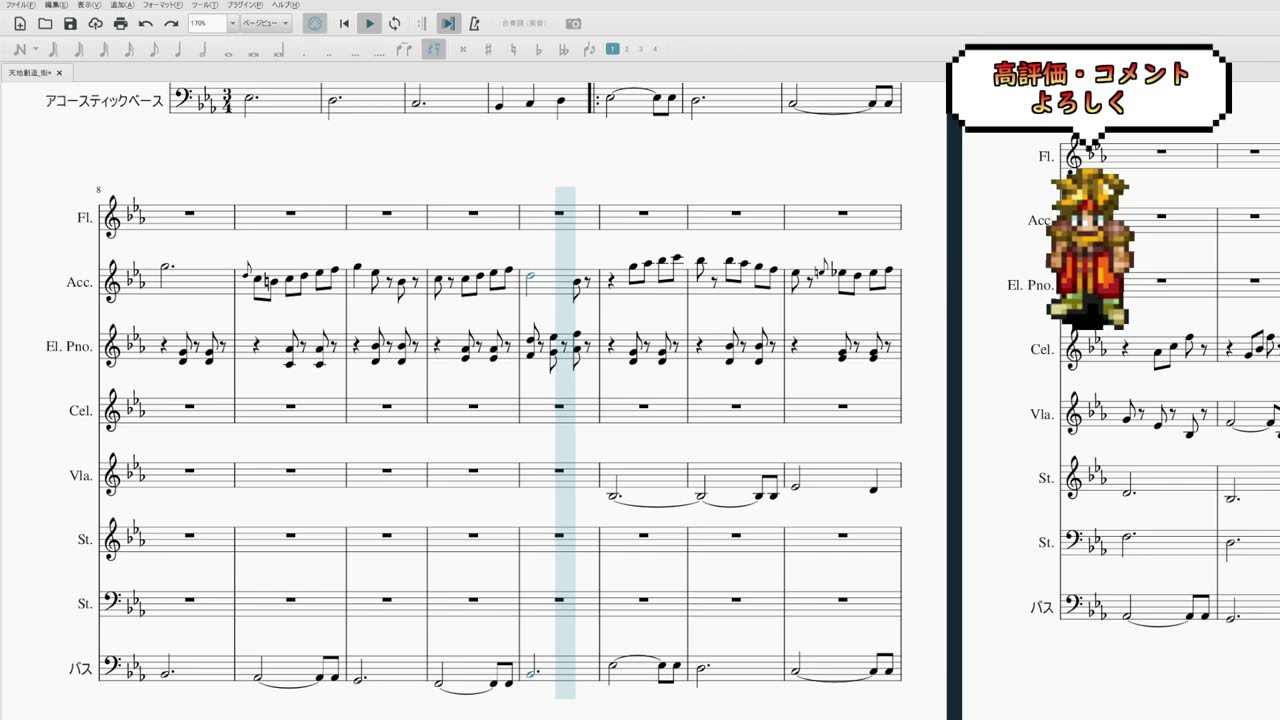Rewind playback to the start
The width and height of the screenshot is (1280, 720).
tap(344, 23)
